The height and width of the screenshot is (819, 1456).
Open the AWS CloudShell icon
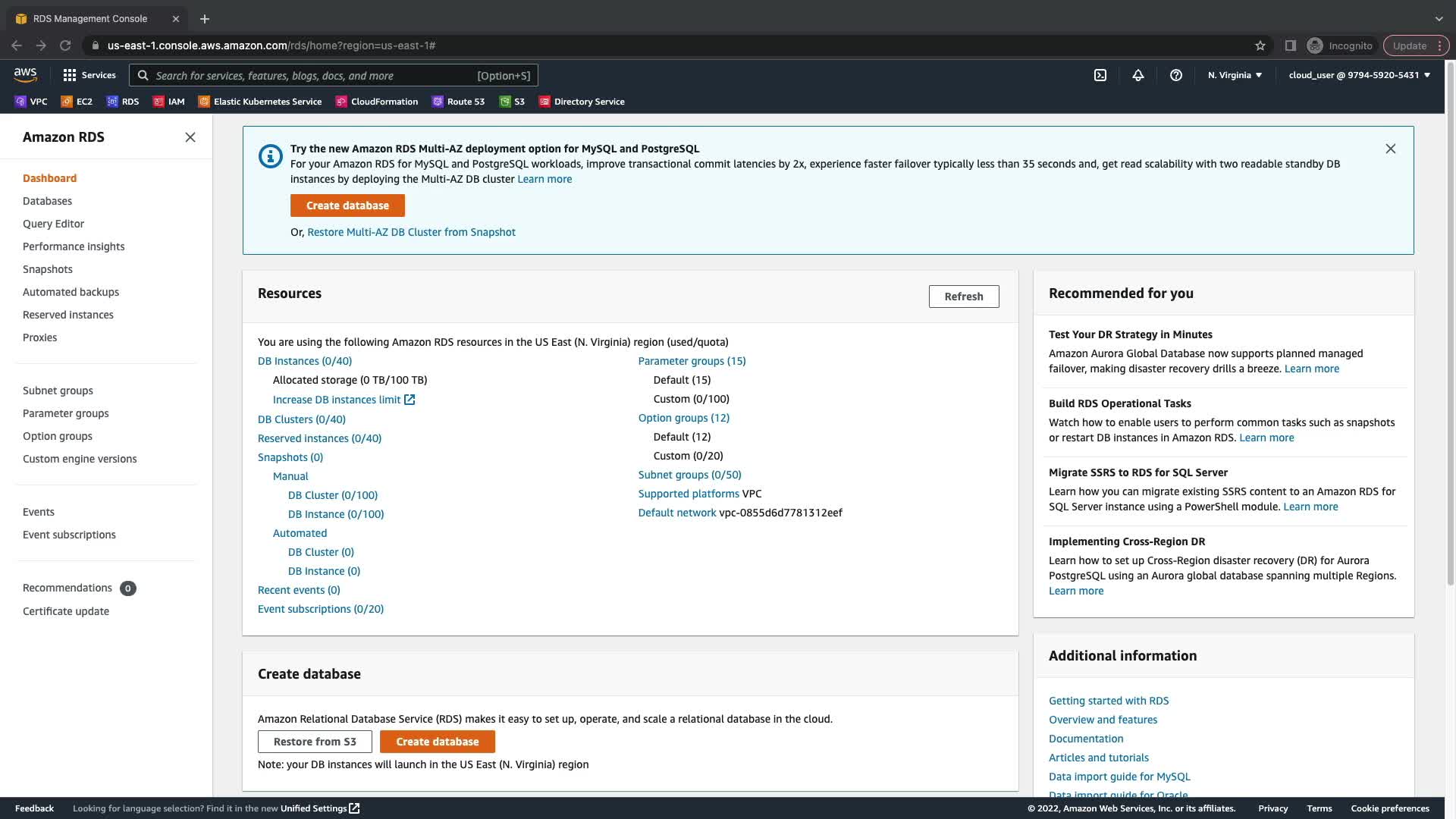[x=1100, y=75]
